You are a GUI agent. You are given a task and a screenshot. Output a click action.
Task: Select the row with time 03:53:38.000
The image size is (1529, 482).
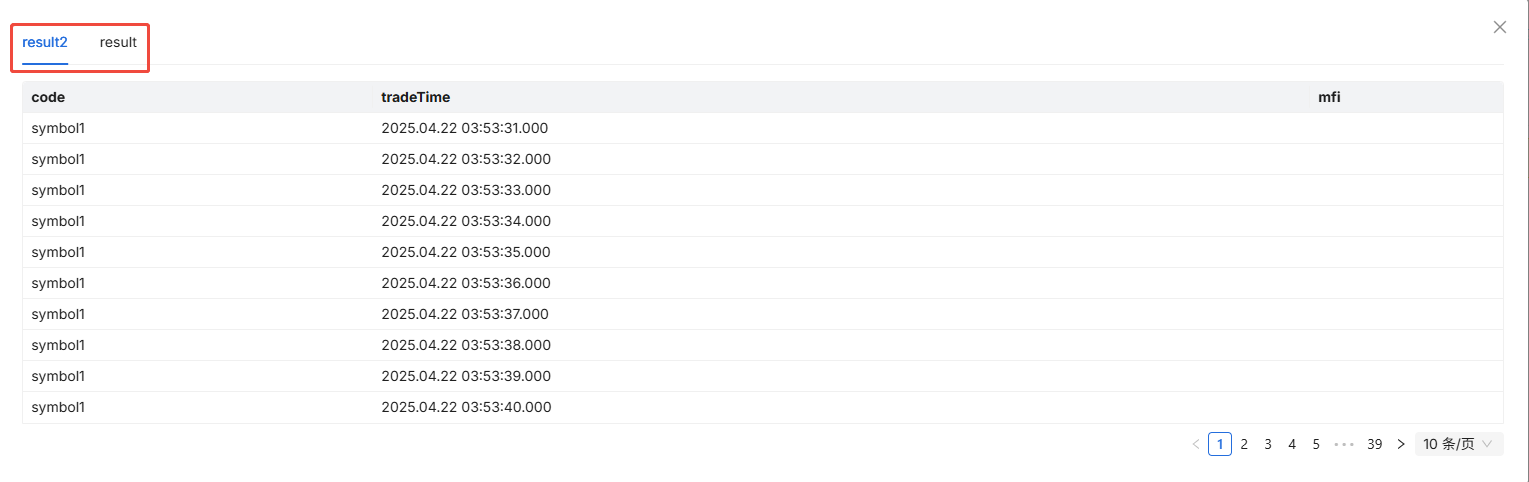465,345
